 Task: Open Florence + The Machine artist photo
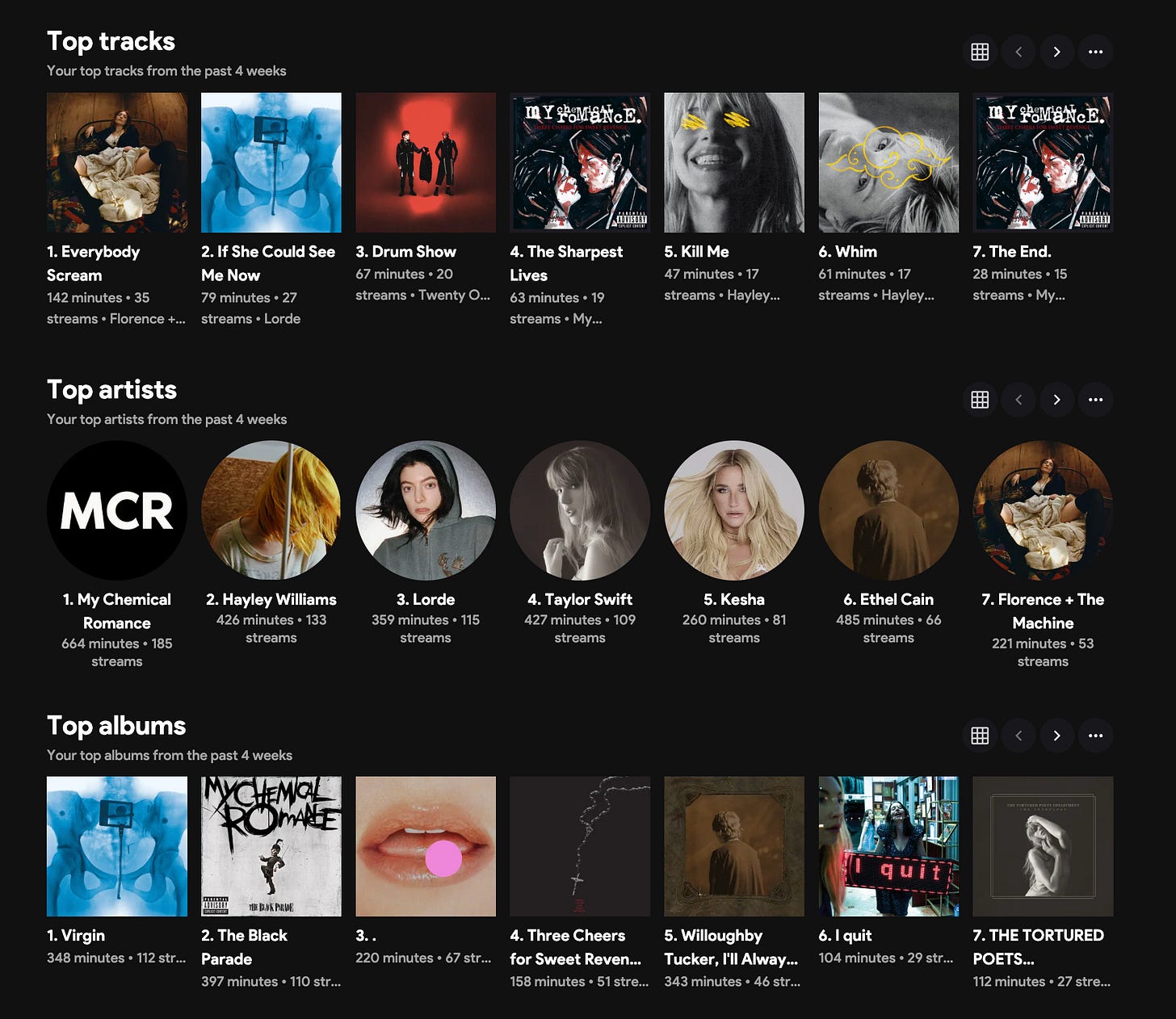pyautogui.click(x=1043, y=510)
